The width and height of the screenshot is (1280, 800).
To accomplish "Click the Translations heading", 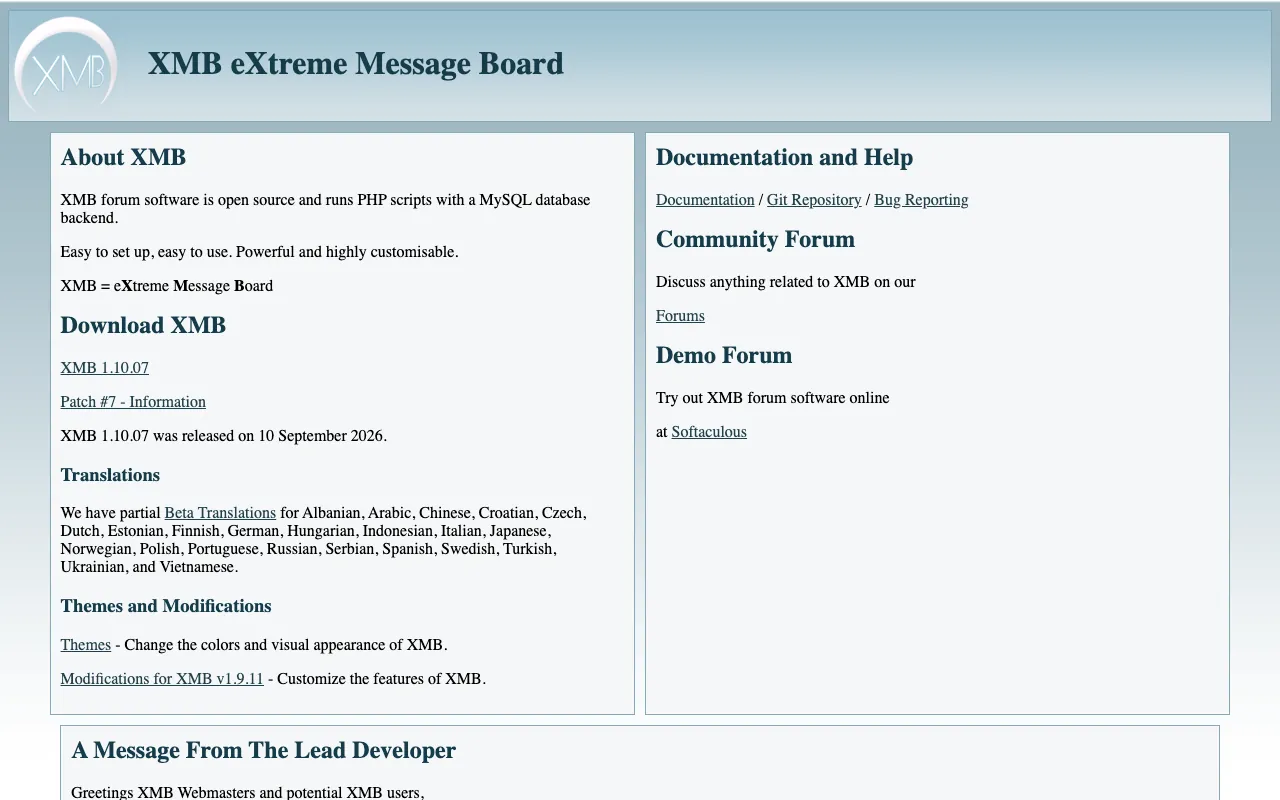I will click(110, 475).
